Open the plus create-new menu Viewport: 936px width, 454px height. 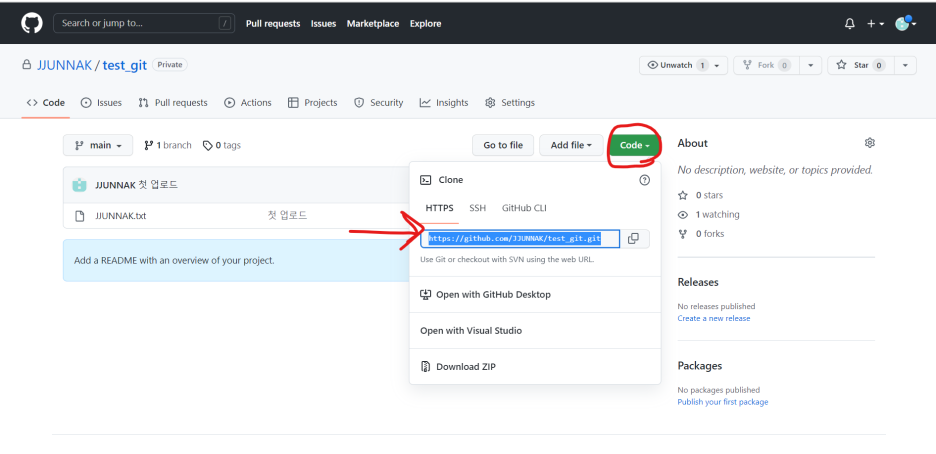click(875, 24)
